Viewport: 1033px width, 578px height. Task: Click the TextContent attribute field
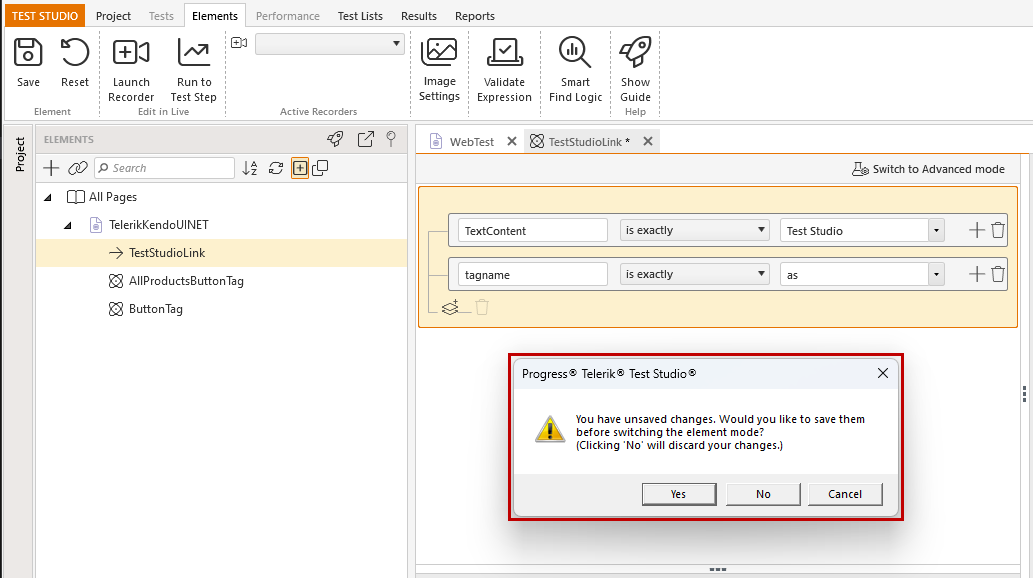tap(532, 231)
